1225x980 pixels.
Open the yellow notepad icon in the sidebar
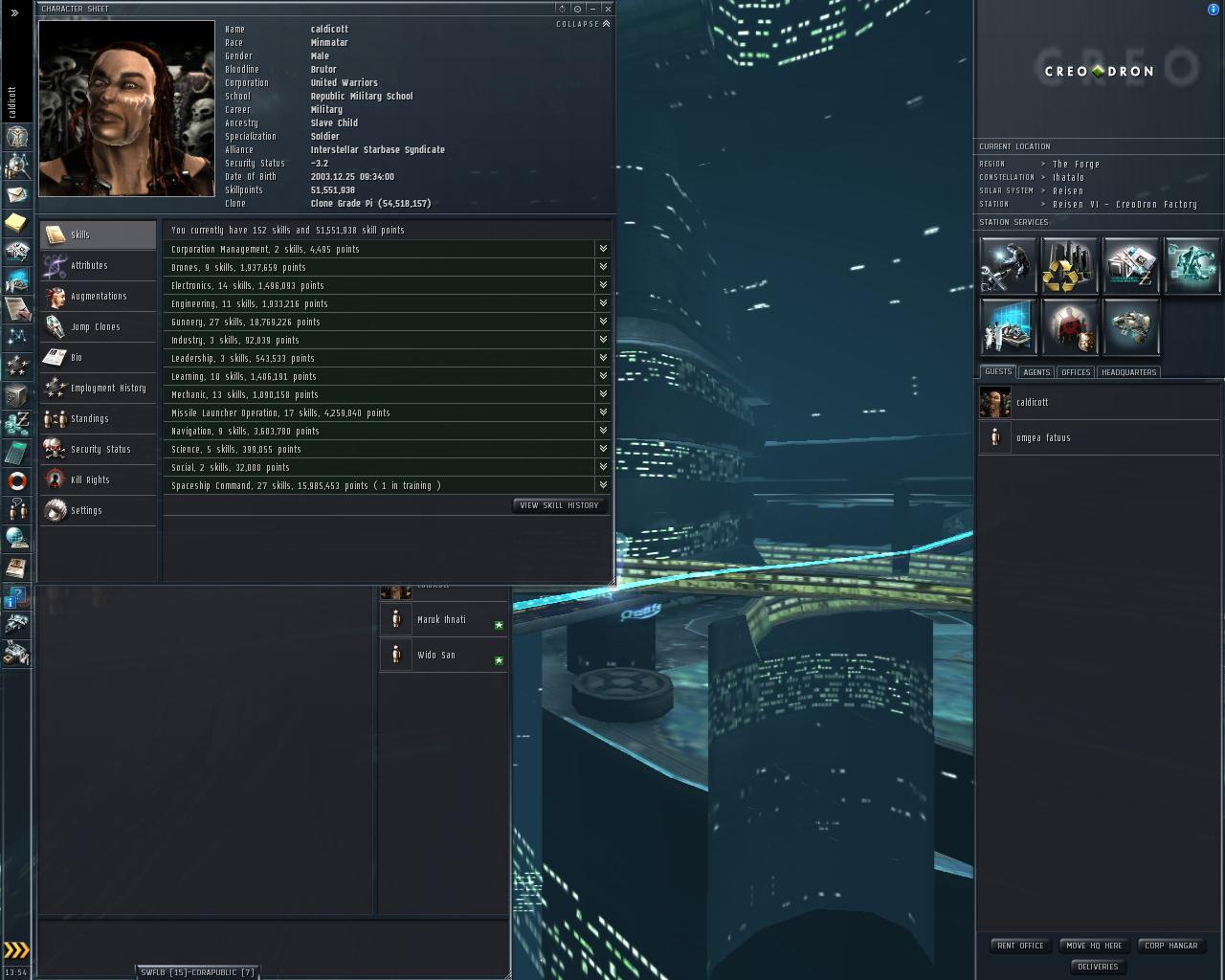coord(16,223)
